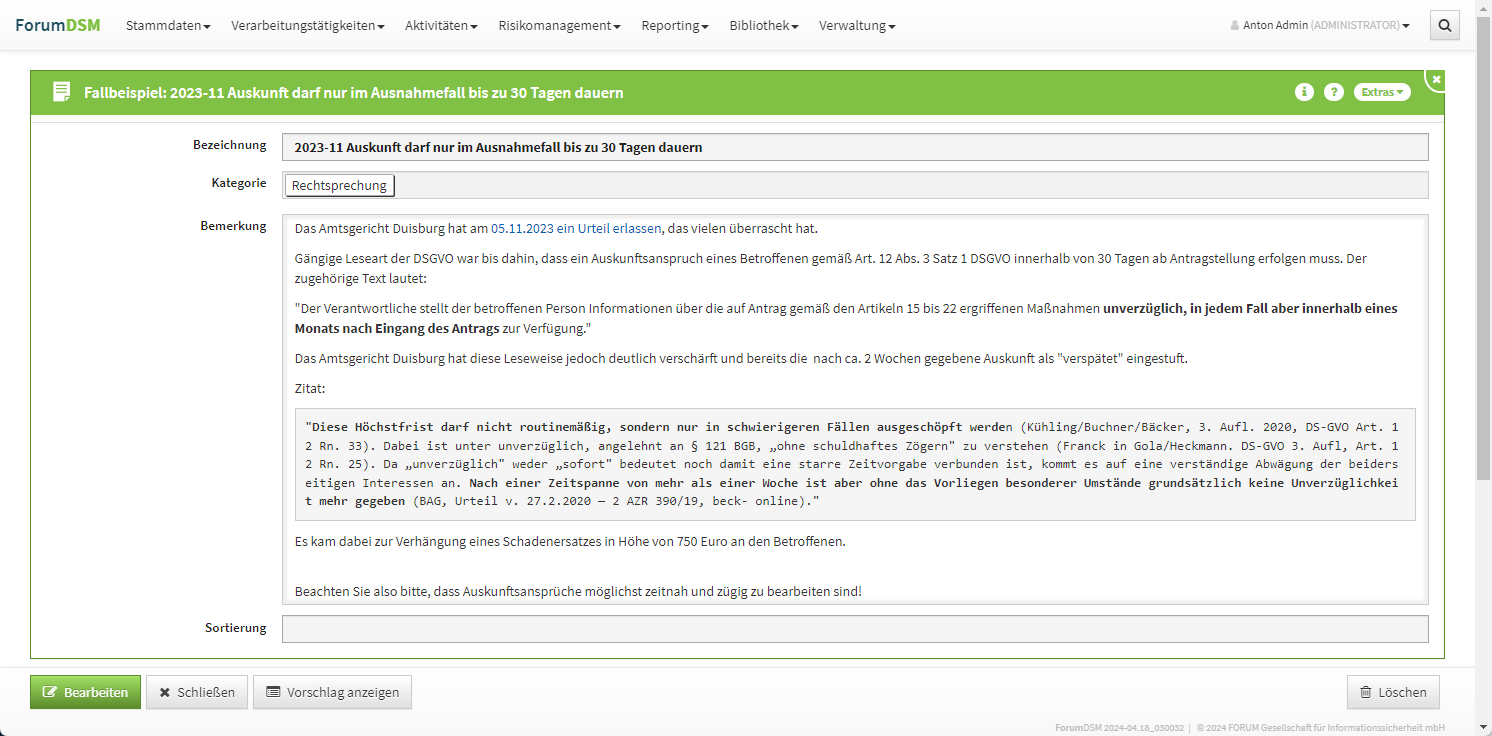The image size is (1492, 736).
Task: Close panel with corner X icon
Action: coord(1436,79)
